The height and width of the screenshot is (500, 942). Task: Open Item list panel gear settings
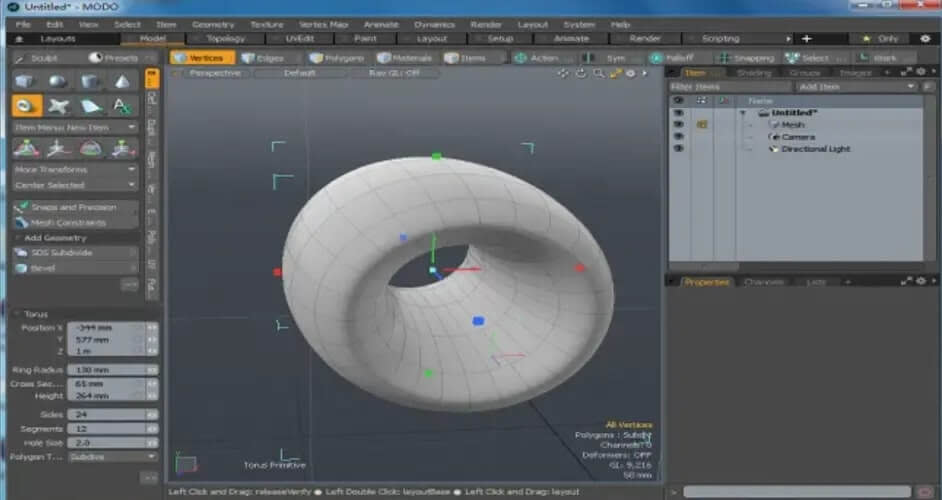click(921, 72)
